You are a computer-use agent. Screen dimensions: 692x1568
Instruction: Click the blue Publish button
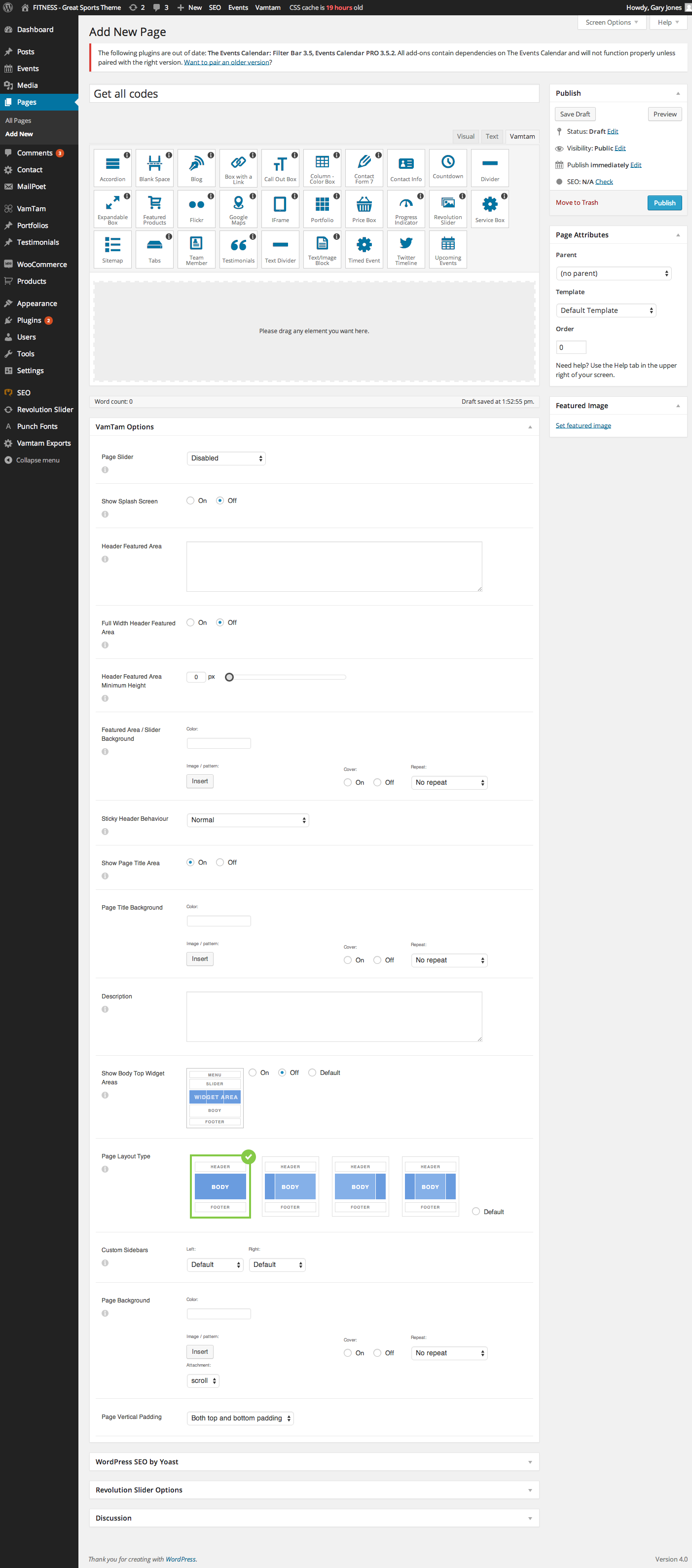[x=664, y=203]
